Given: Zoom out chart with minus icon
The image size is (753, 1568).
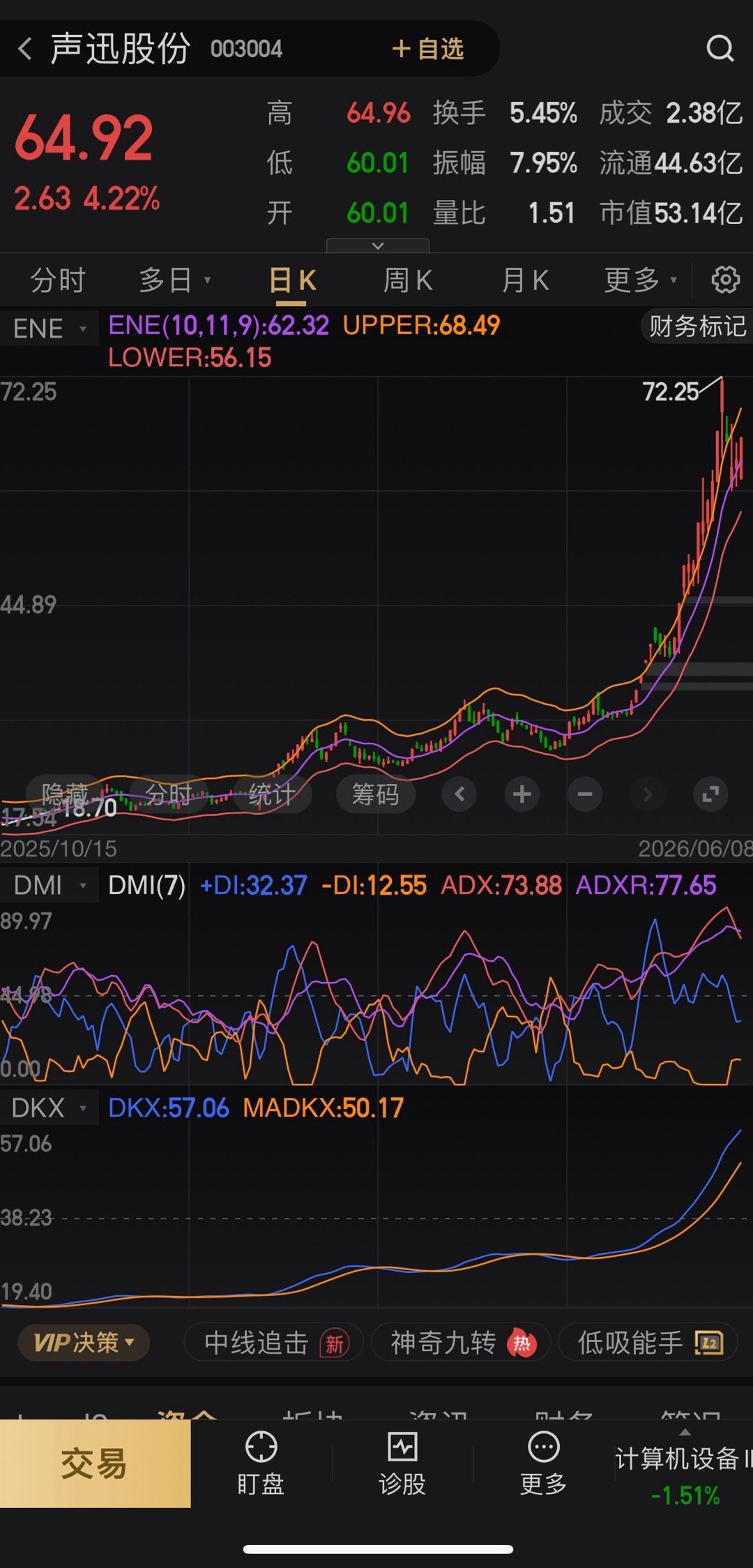Looking at the screenshot, I should pos(585,794).
